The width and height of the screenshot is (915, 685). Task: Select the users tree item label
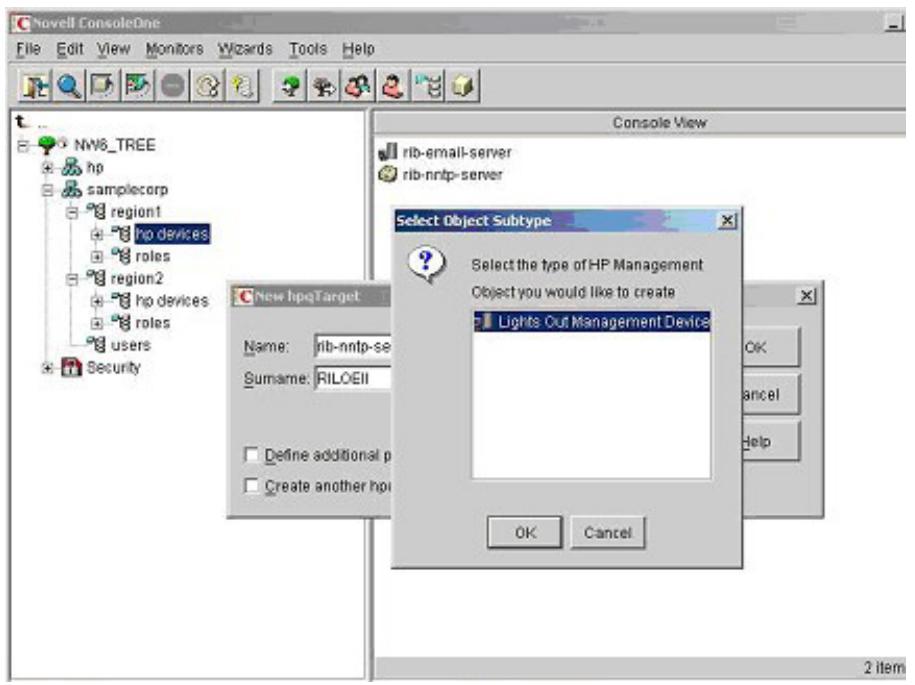coord(131,345)
